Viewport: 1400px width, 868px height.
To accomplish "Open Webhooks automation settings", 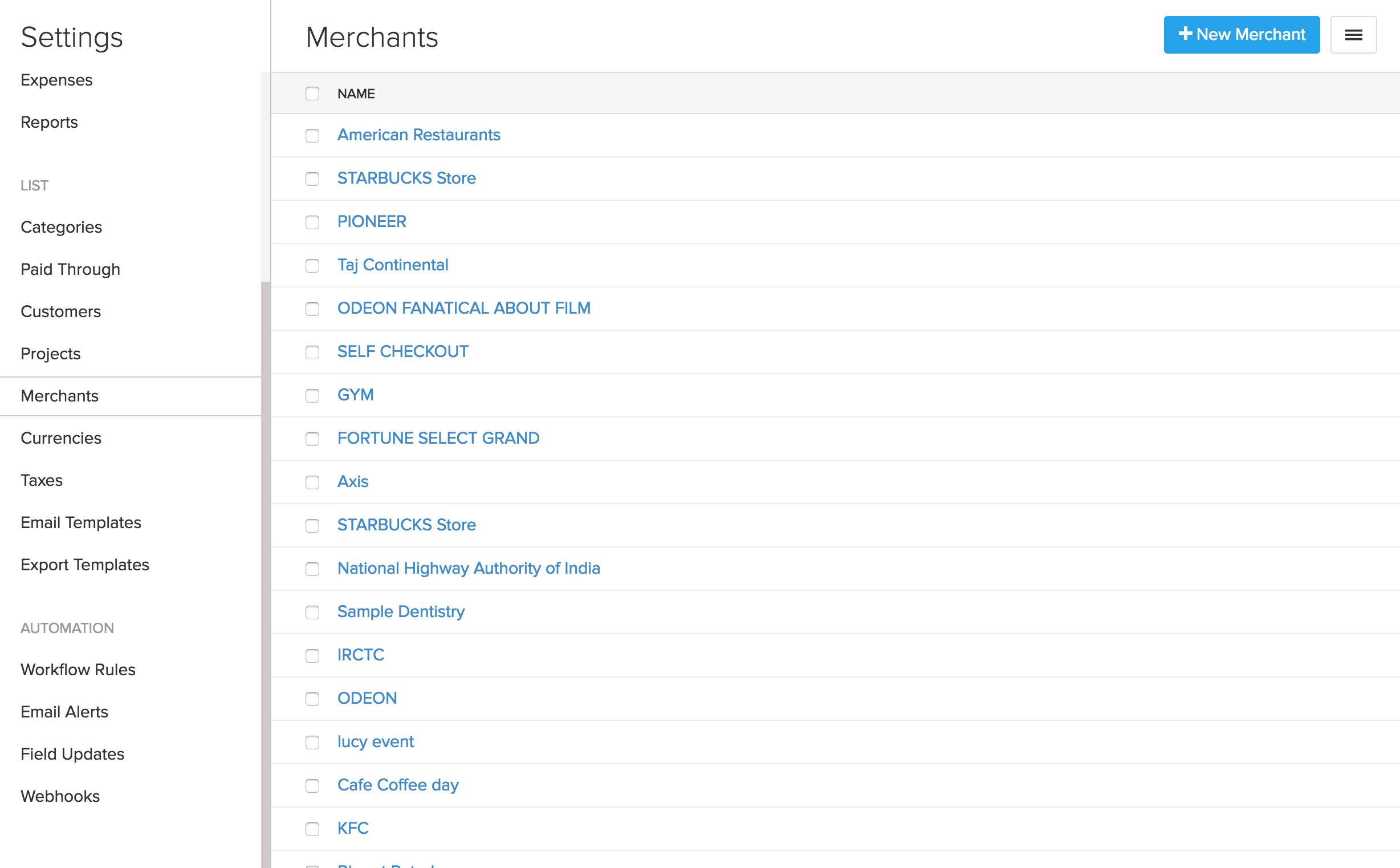I will pyautogui.click(x=60, y=796).
